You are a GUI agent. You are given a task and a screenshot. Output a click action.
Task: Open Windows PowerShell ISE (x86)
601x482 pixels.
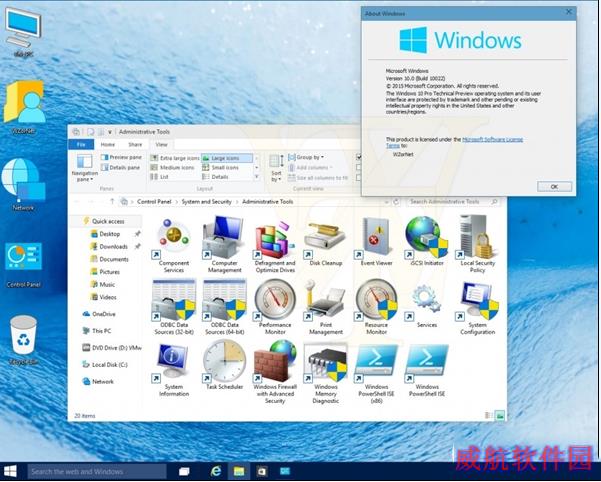pyautogui.click(x=376, y=372)
